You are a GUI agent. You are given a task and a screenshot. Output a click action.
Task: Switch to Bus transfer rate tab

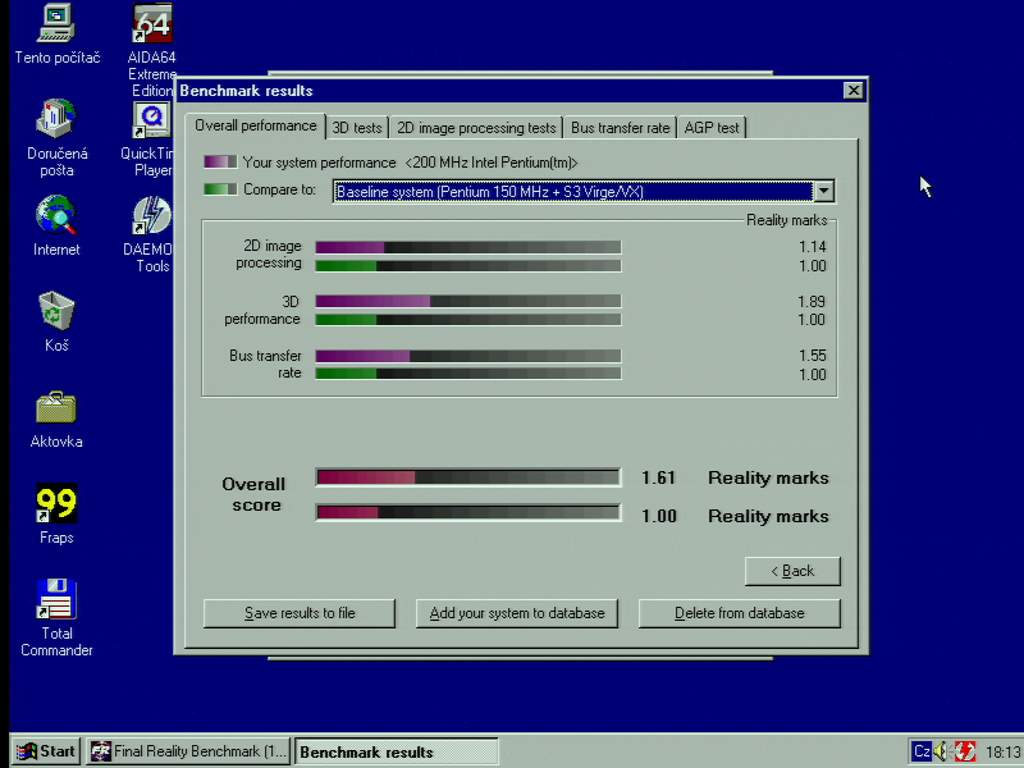point(620,127)
